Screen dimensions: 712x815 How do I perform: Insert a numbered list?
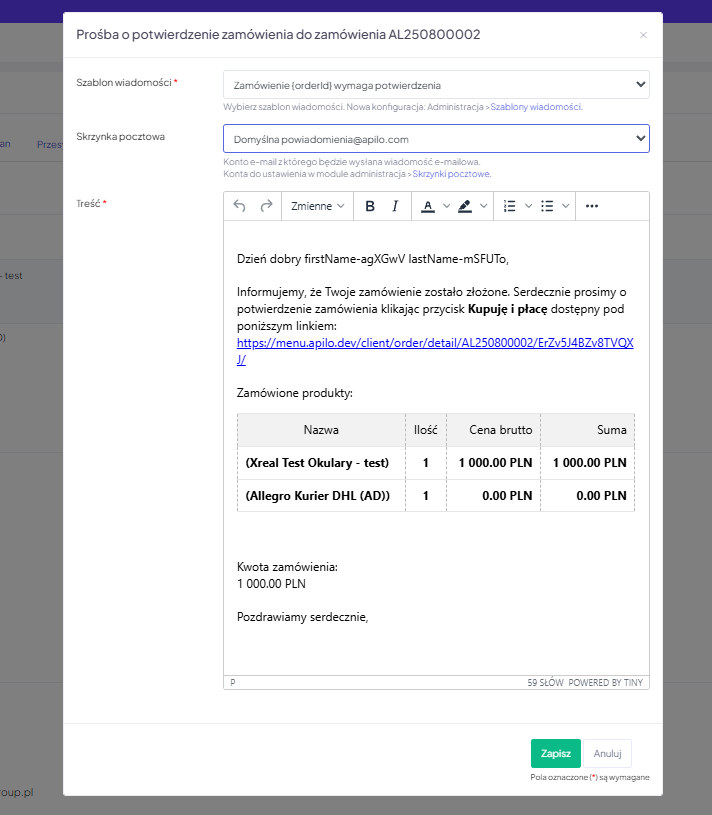point(509,206)
